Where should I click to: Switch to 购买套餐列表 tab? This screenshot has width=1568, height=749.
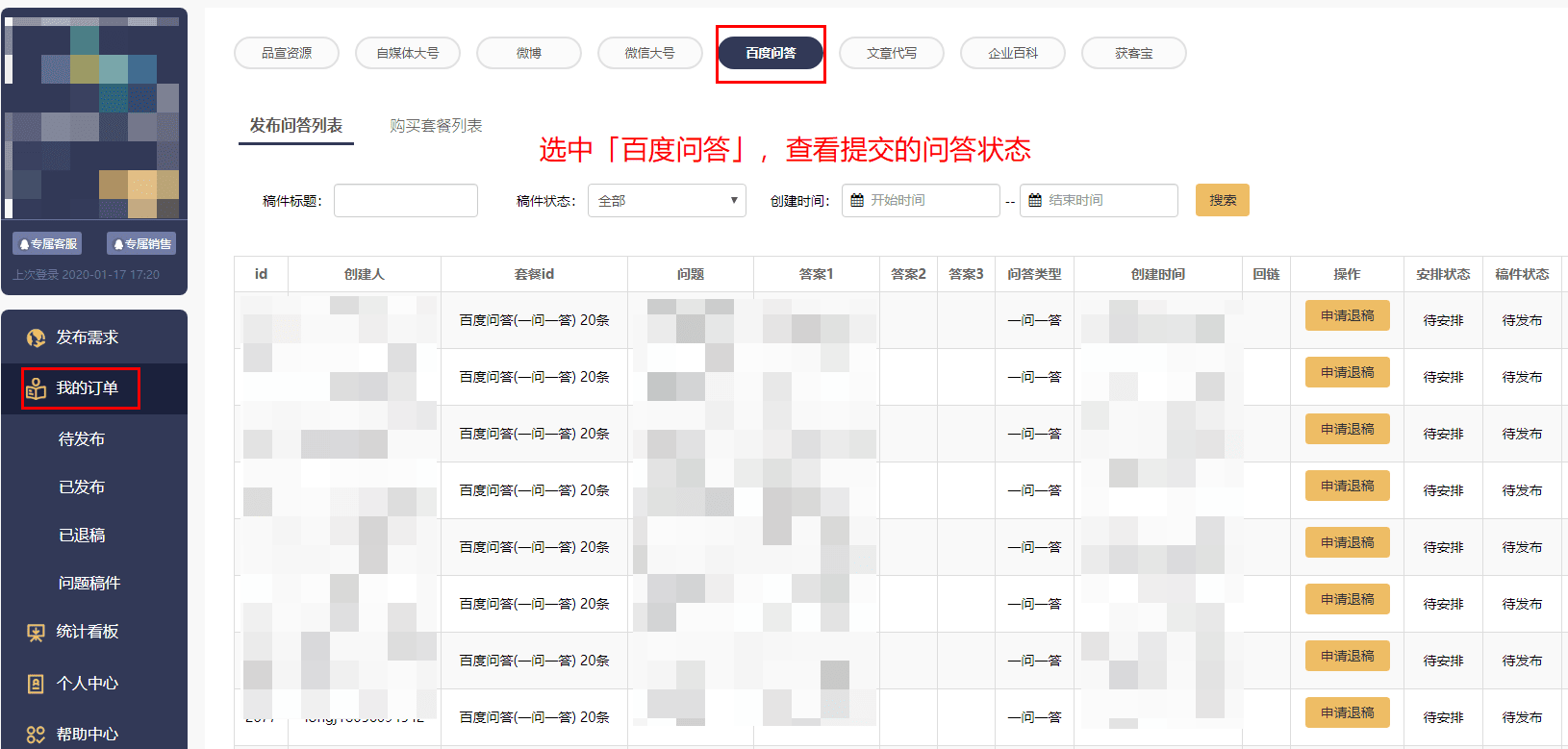[x=435, y=126]
